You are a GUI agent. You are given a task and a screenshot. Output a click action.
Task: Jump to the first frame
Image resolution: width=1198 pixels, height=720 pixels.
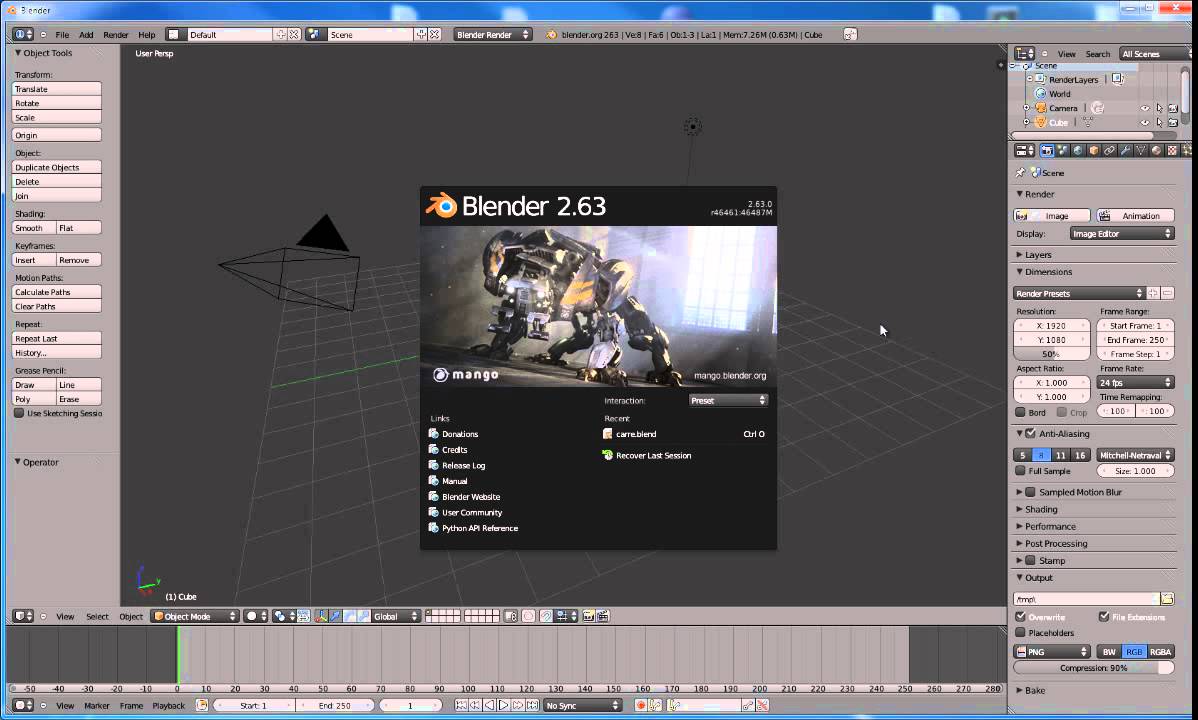point(461,705)
